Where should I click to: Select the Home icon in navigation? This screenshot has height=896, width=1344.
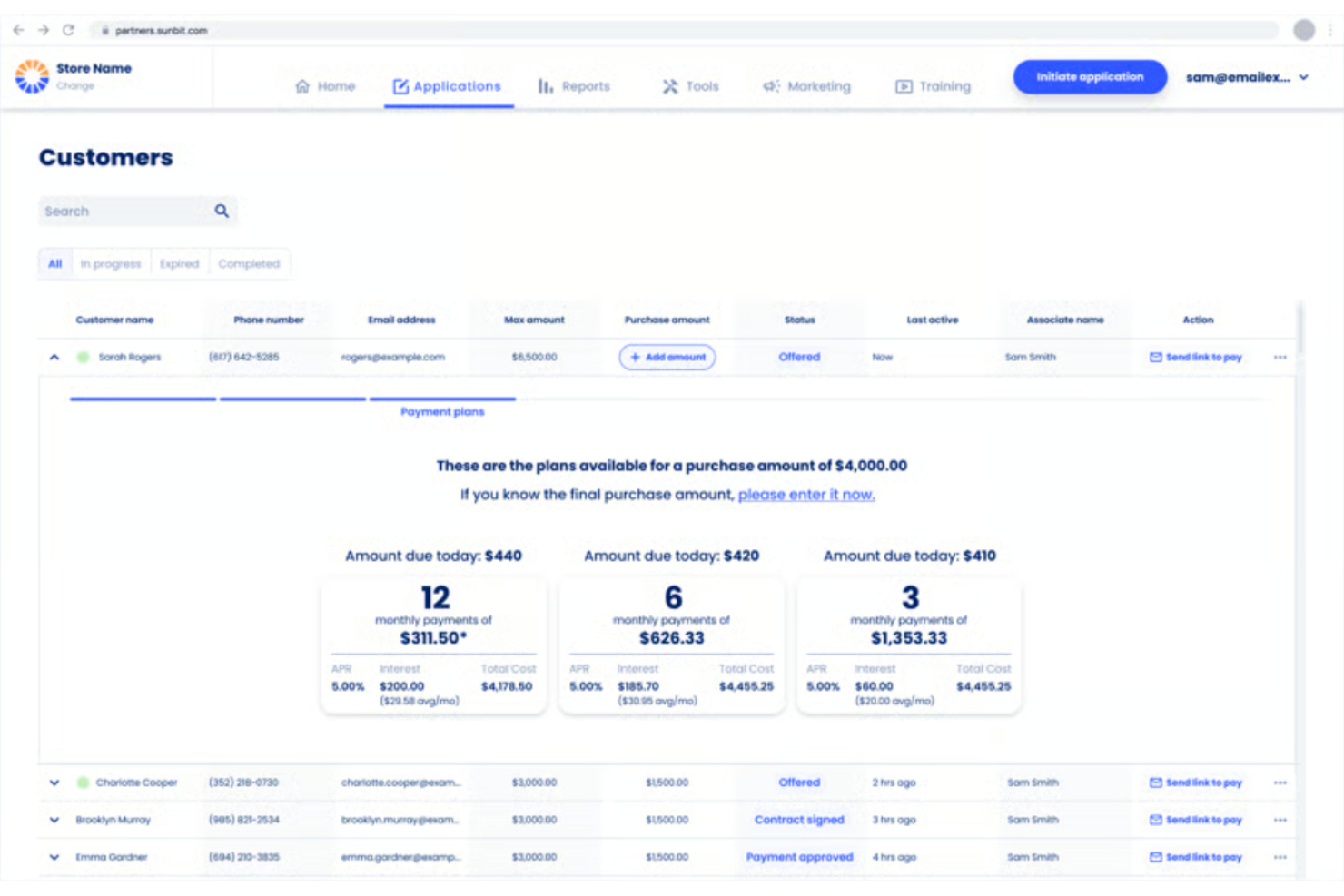point(303,85)
